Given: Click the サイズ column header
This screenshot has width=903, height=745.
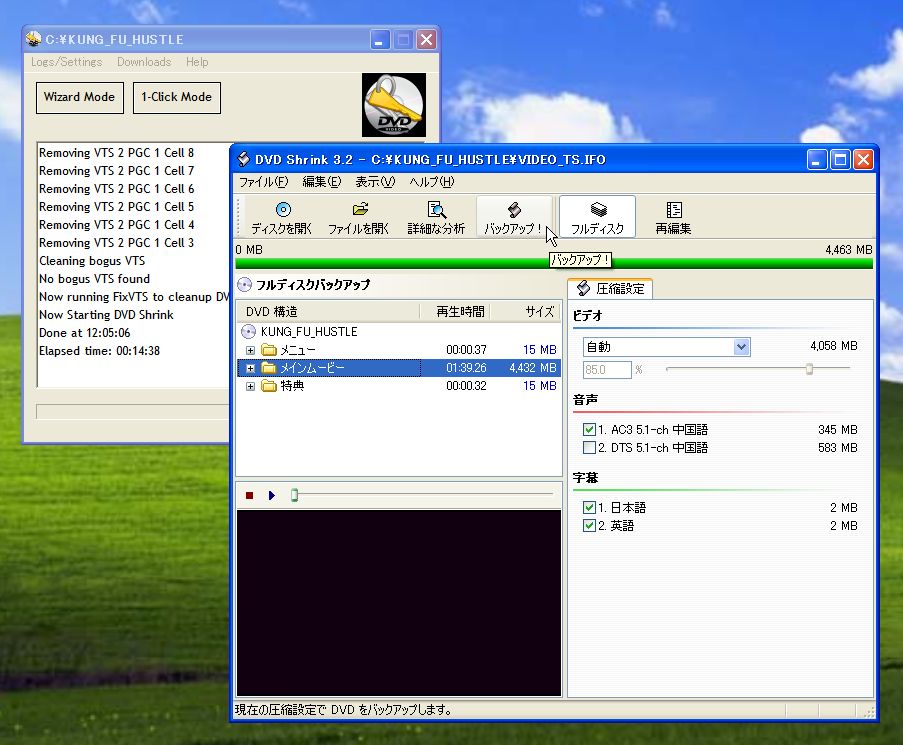Looking at the screenshot, I should [525, 311].
